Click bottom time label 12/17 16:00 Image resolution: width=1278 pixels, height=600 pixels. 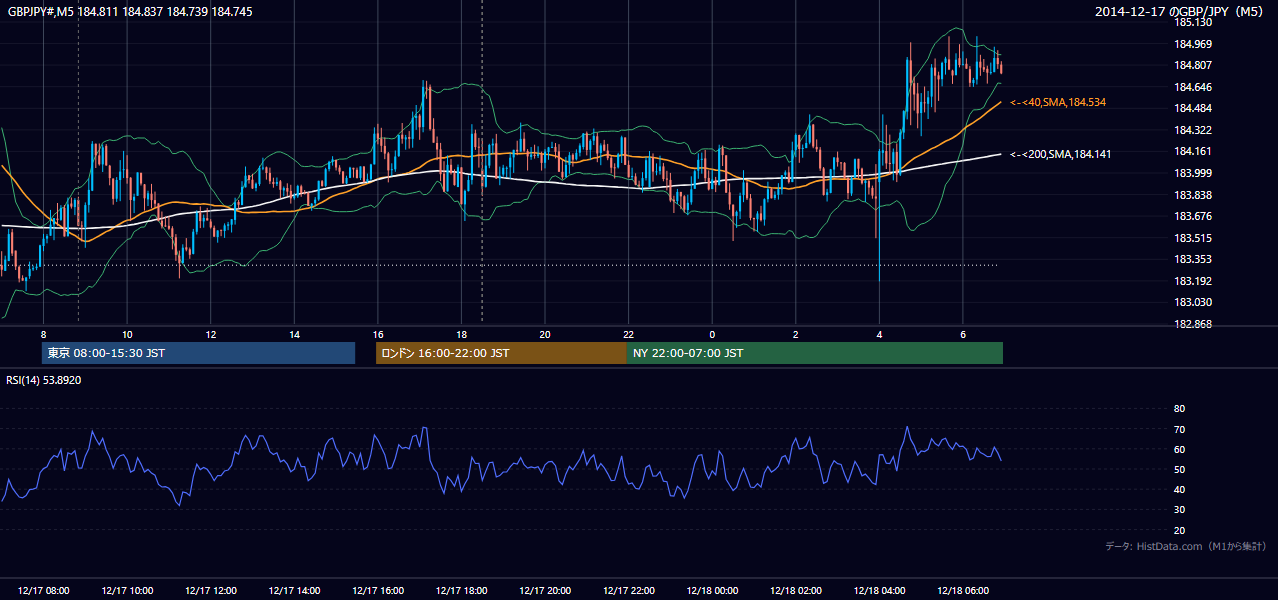pyautogui.click(x=378, y=591)
